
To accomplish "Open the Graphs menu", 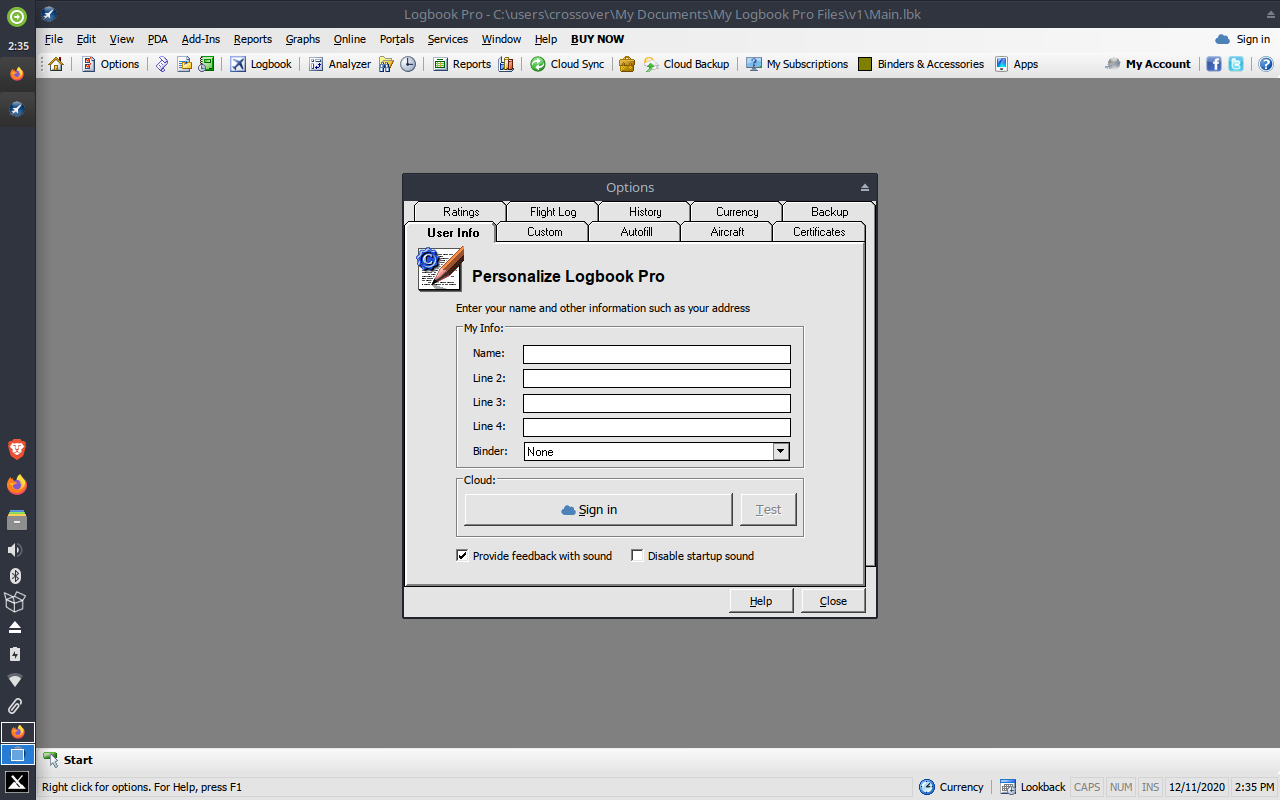I will [303, 39].
